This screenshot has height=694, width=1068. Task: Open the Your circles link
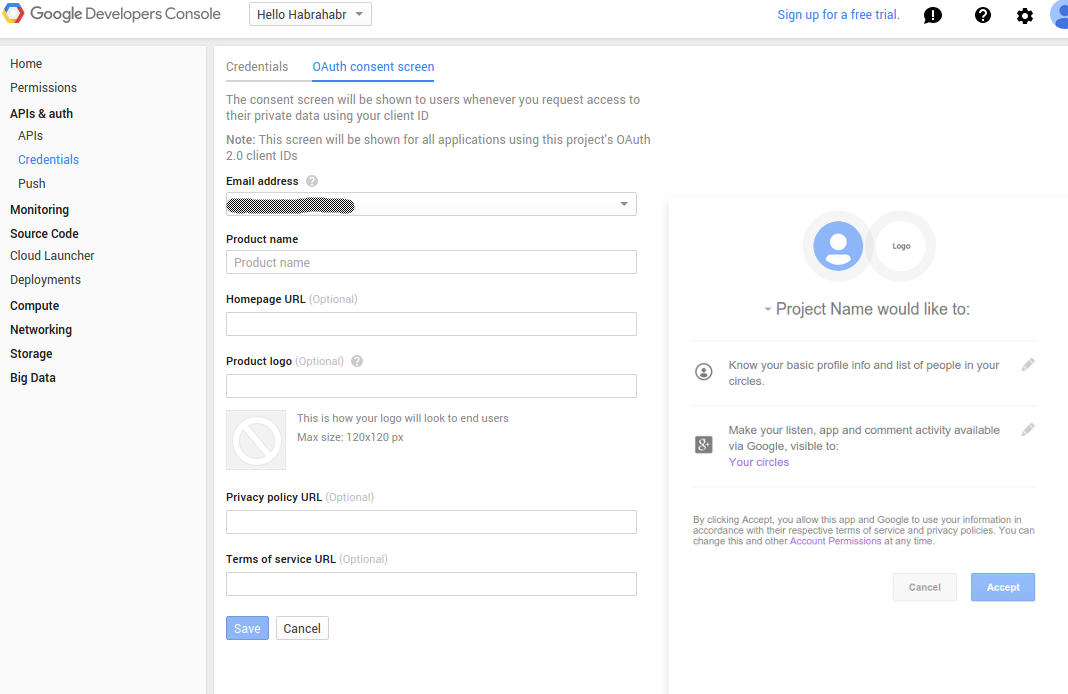click(759, 462)
